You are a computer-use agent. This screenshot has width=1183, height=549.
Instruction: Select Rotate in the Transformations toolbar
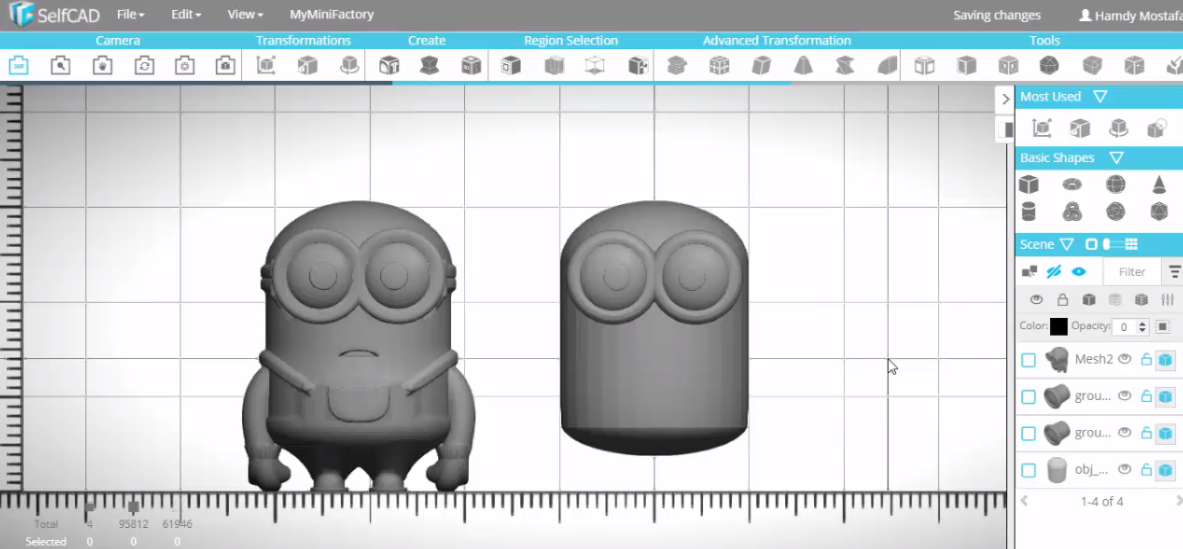349,66
